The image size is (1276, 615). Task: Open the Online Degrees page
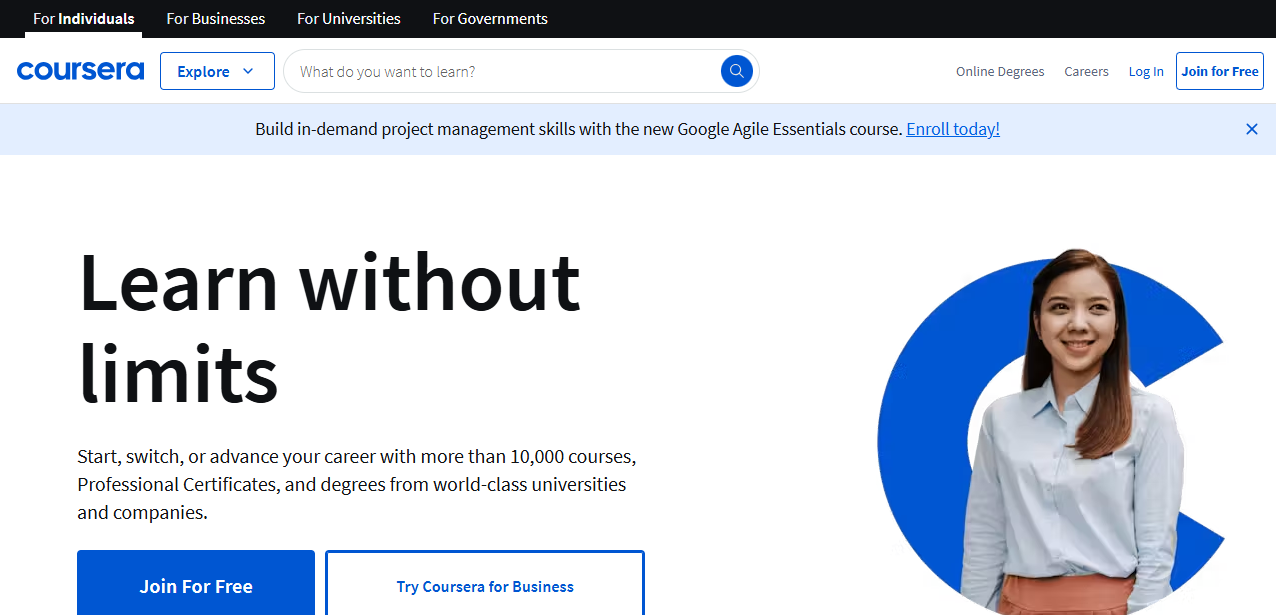(999, 71)
